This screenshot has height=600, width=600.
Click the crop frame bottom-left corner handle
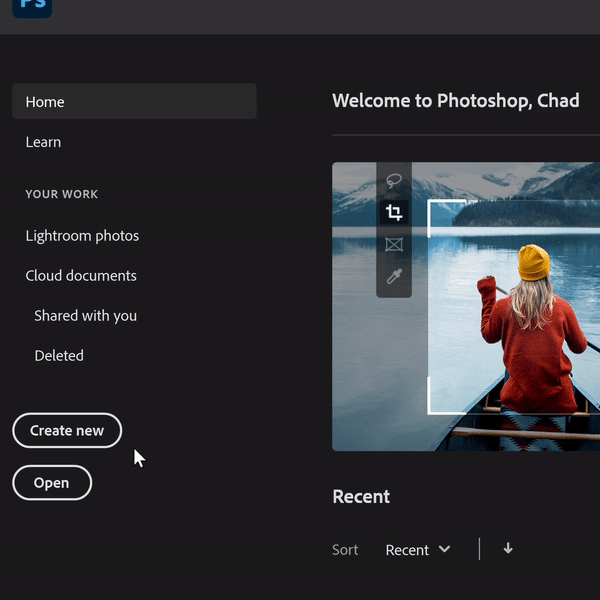tap(446, 396)
